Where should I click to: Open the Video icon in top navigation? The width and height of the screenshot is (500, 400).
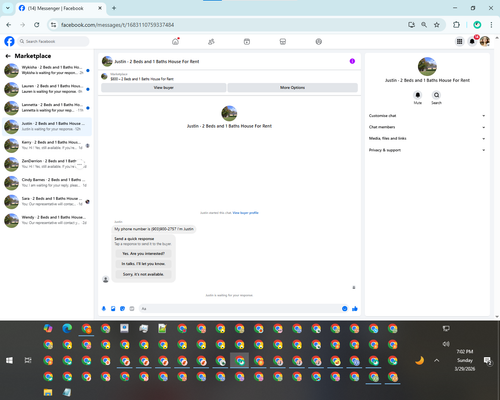[247, 42]
